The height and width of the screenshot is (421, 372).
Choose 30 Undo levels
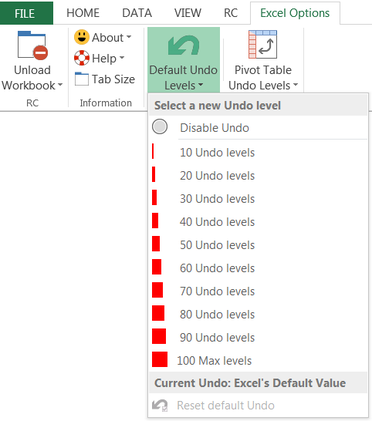click(258, 198)
